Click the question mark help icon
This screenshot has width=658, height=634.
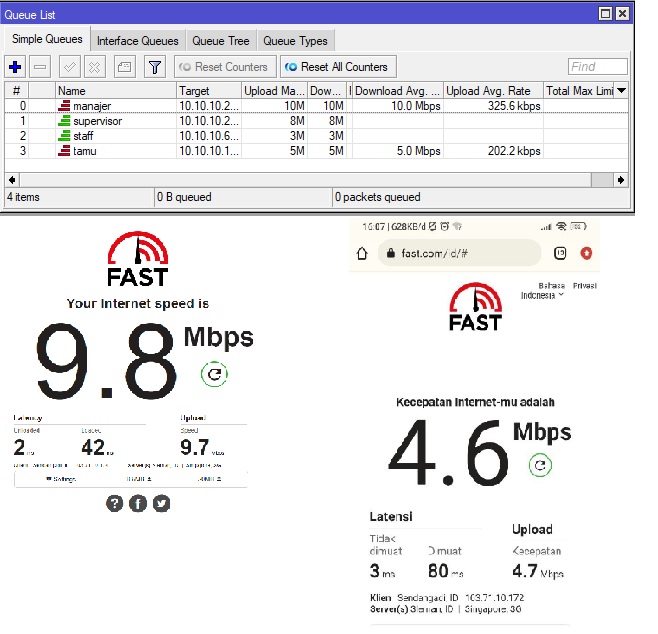click(x=115, y=503)
